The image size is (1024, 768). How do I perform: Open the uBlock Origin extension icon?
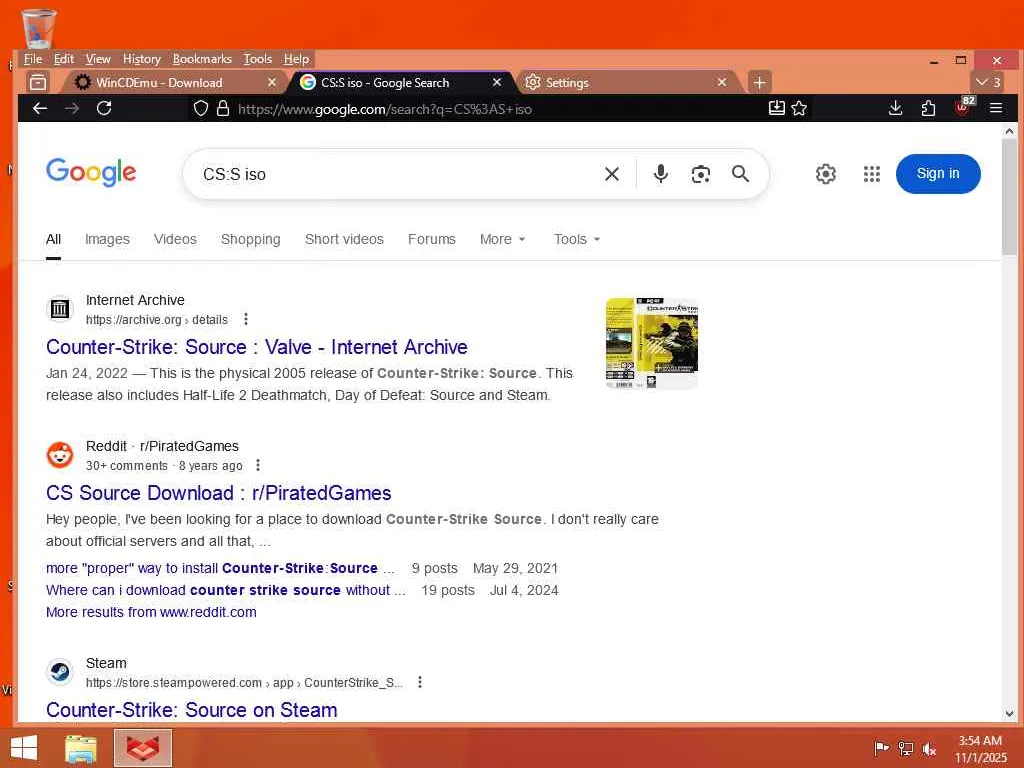click(x=963, y=107)
